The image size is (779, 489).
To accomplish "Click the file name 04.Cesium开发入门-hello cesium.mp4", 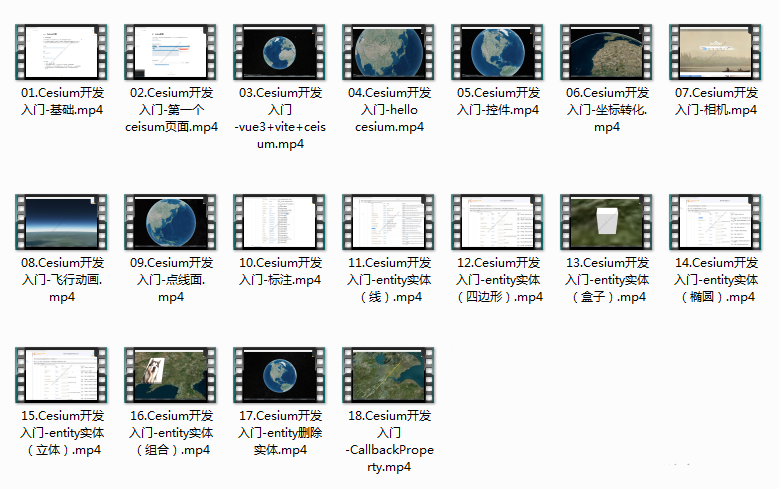I will pos(390,110).
